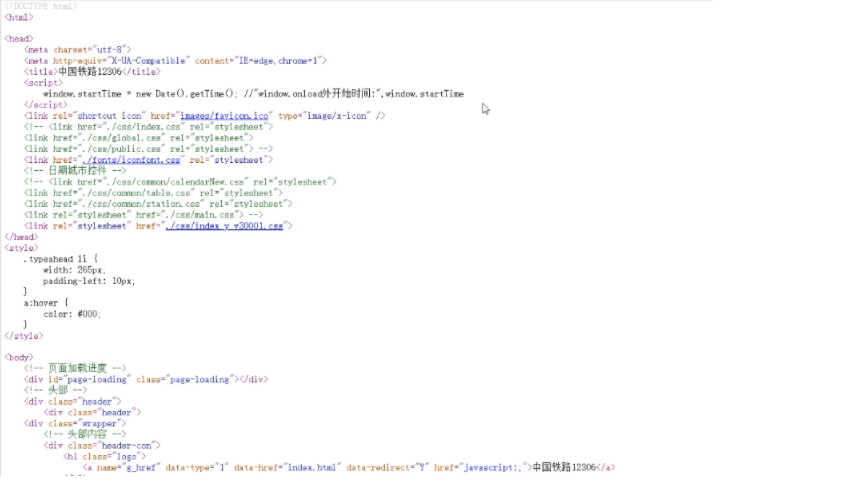Click the commented ./css/index.css link line

coord(148,126)
